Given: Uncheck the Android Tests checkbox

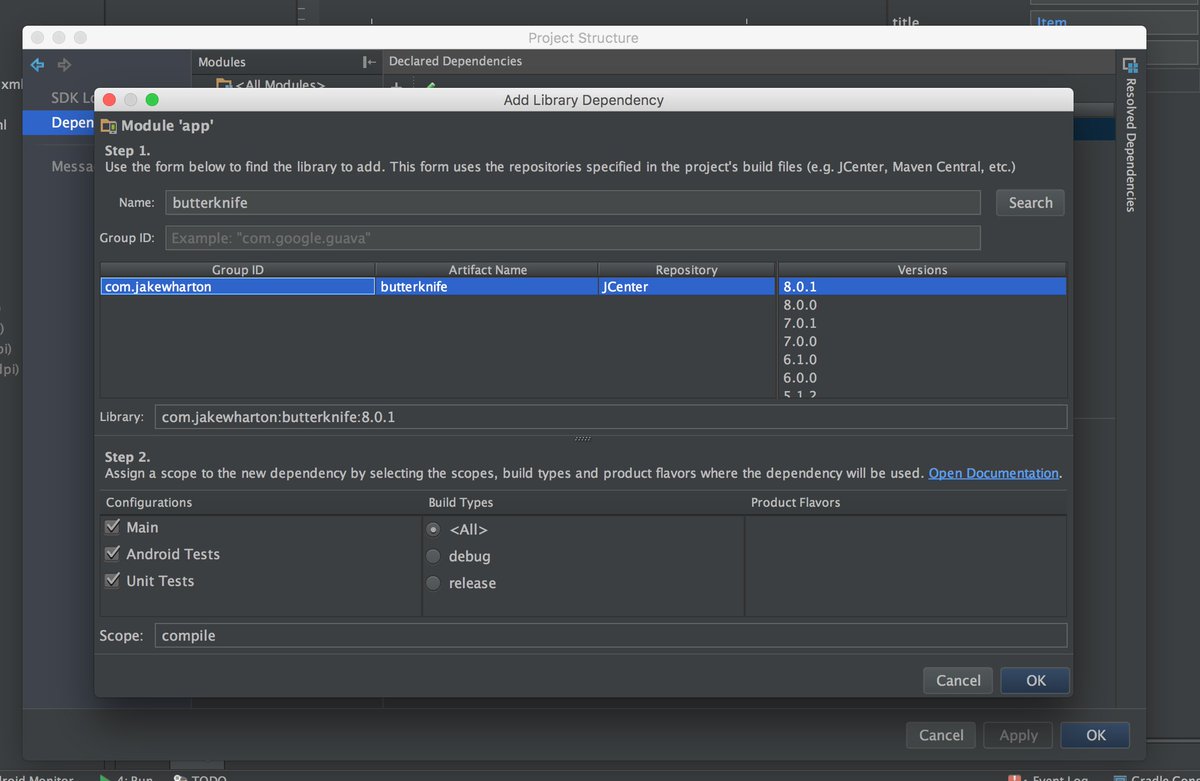Looking at the screenshot, I should [x=112, y=554].
